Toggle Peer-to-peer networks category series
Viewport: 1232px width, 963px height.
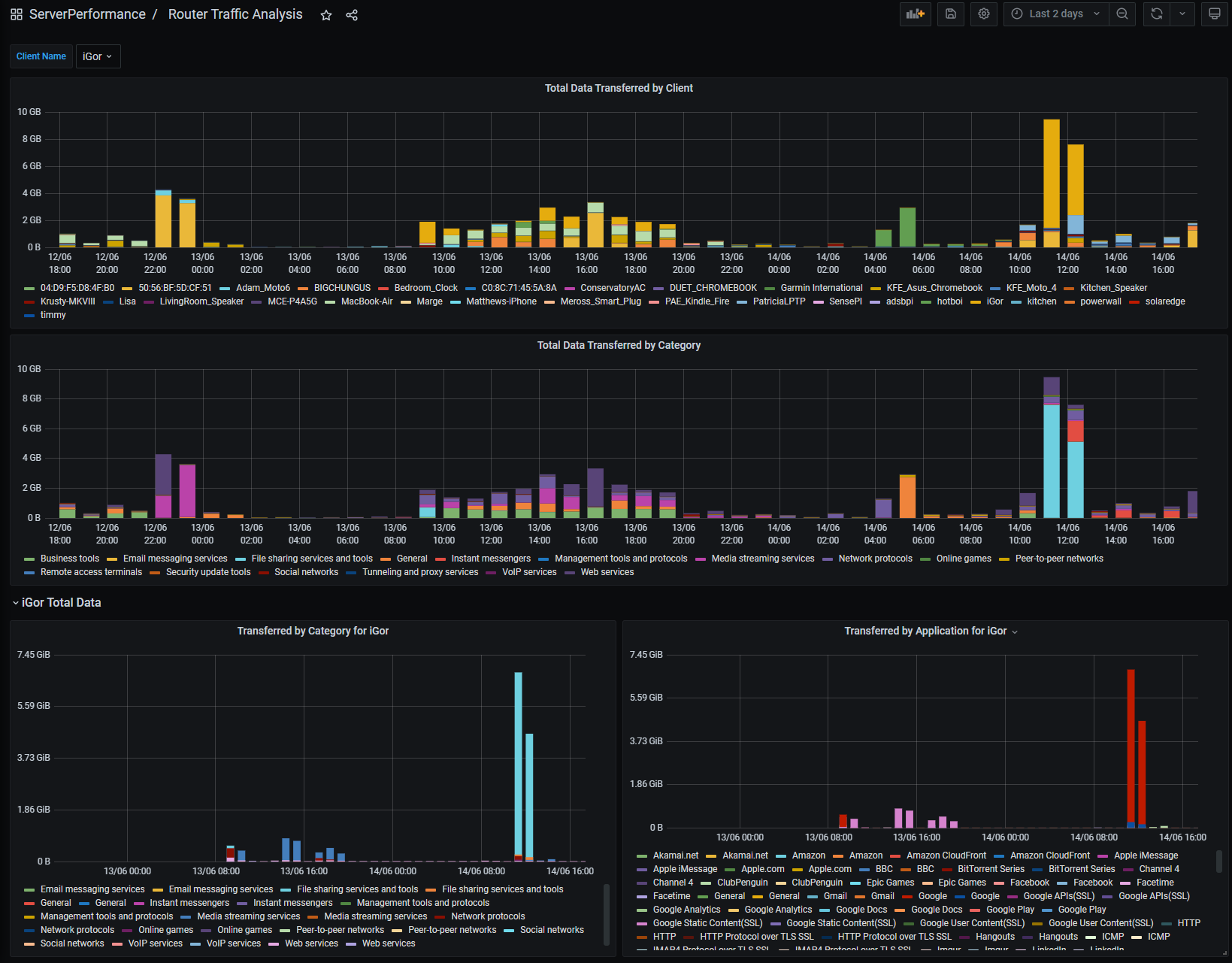[x=1059, y=559]
